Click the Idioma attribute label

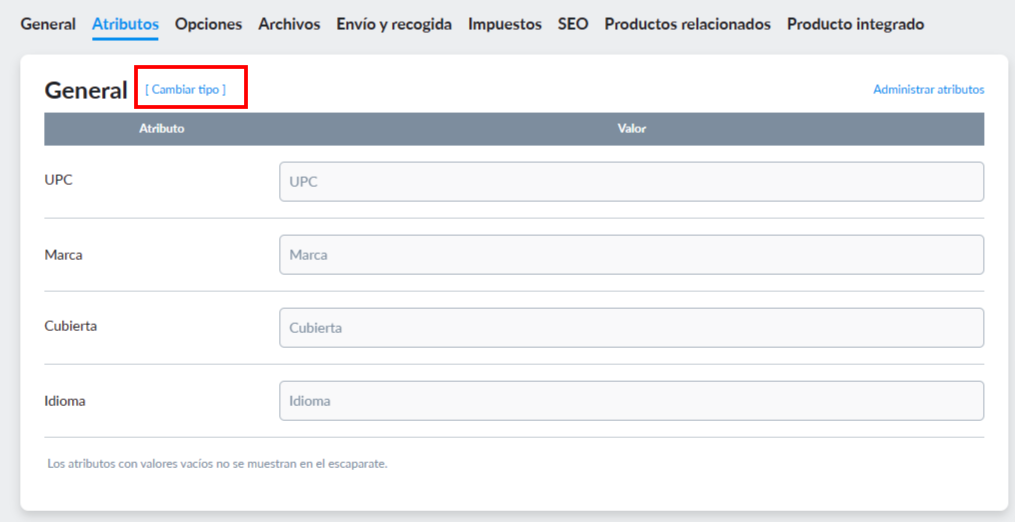pyautogui.click(x=65, y=401)
